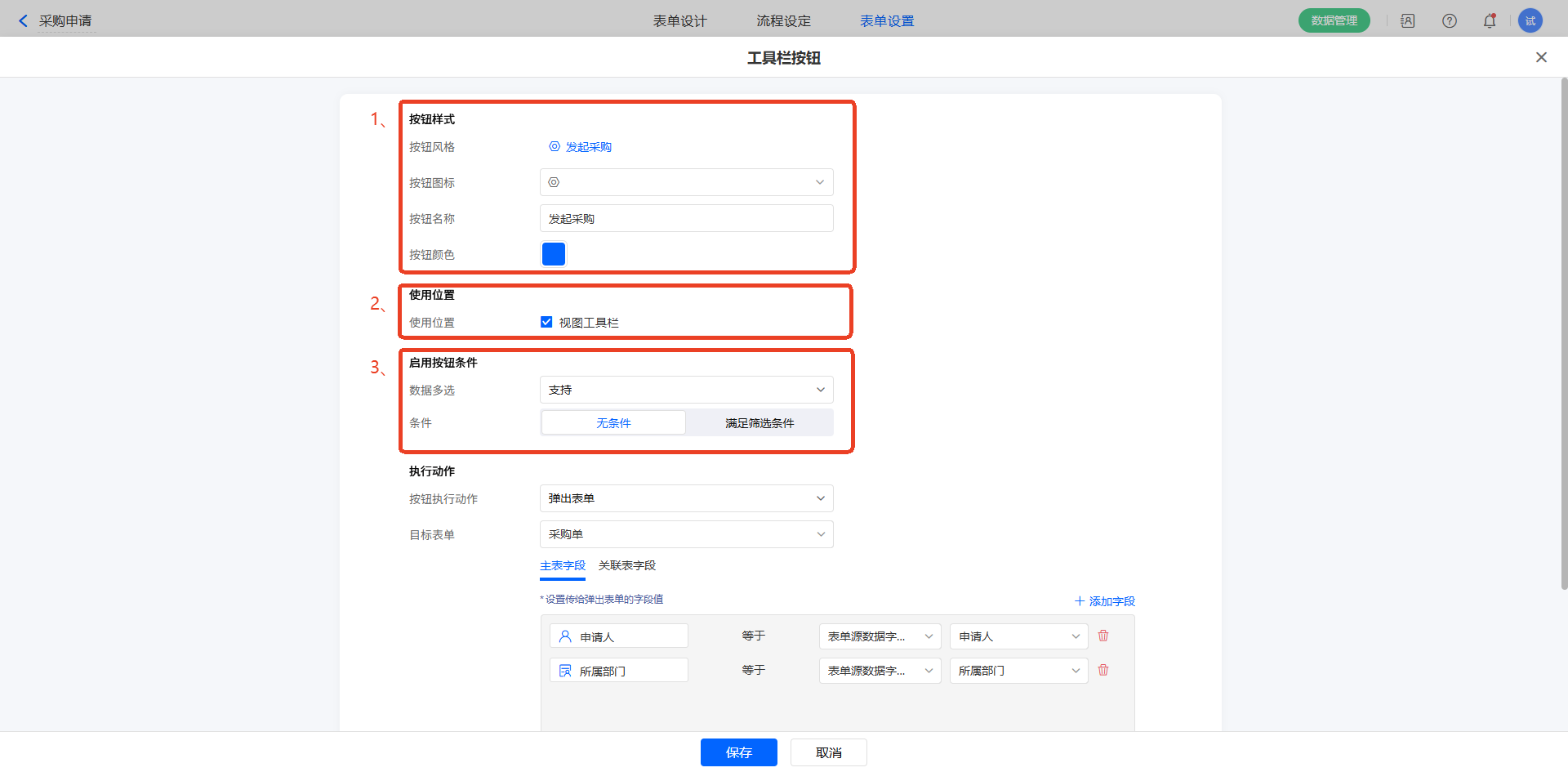Switch to the 表单设置 tab
The image size is (1568, 772).
[887, 20]
